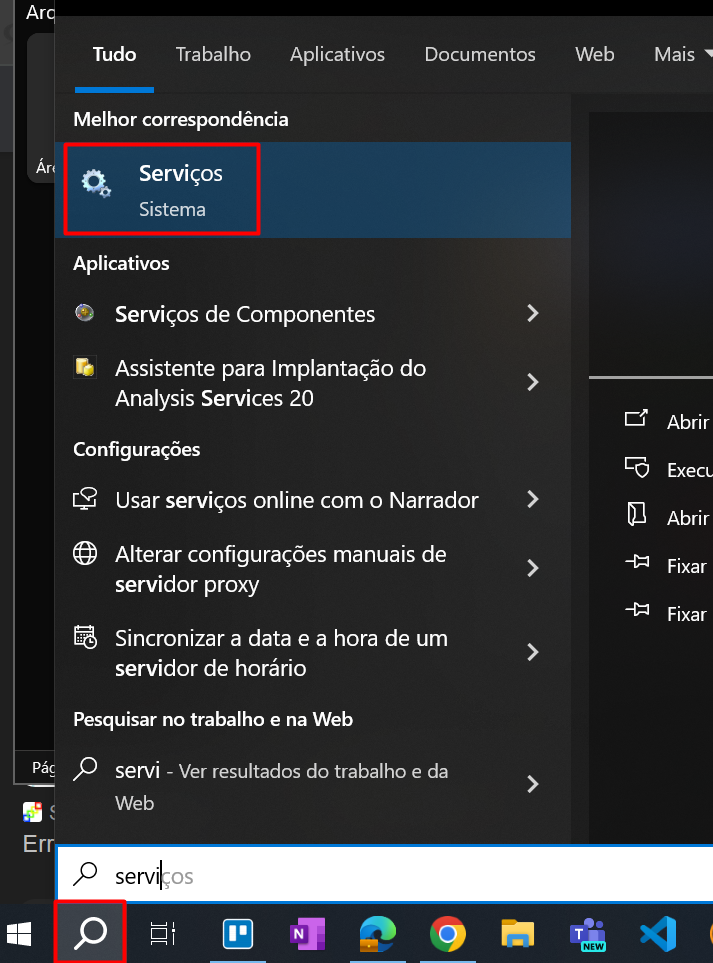
Task: Click the Serviços gear icon
Action: (97, 183)
